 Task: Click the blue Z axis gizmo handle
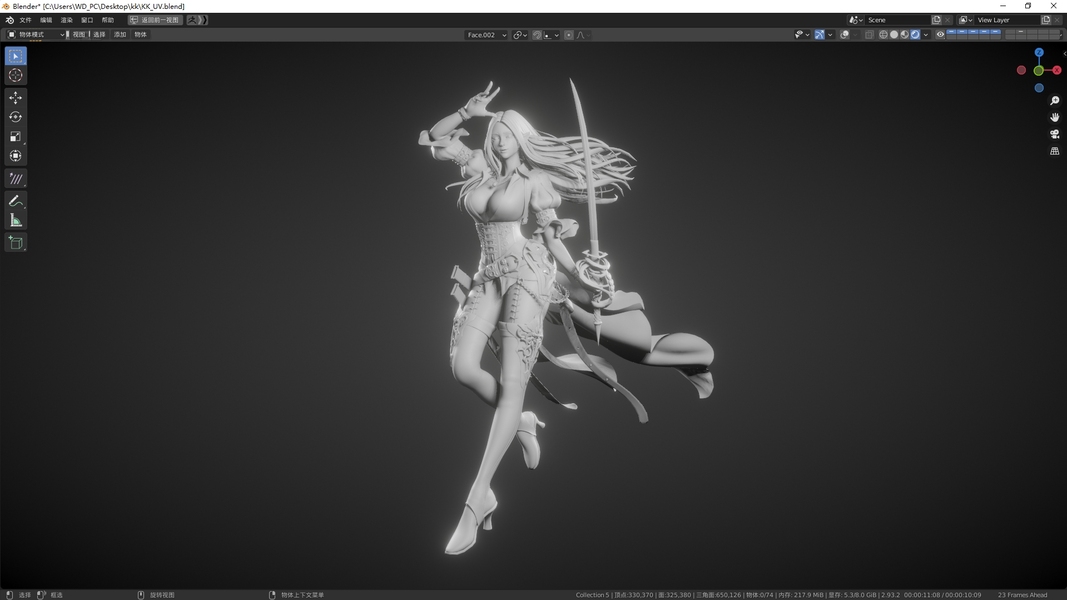[1039, 52]
